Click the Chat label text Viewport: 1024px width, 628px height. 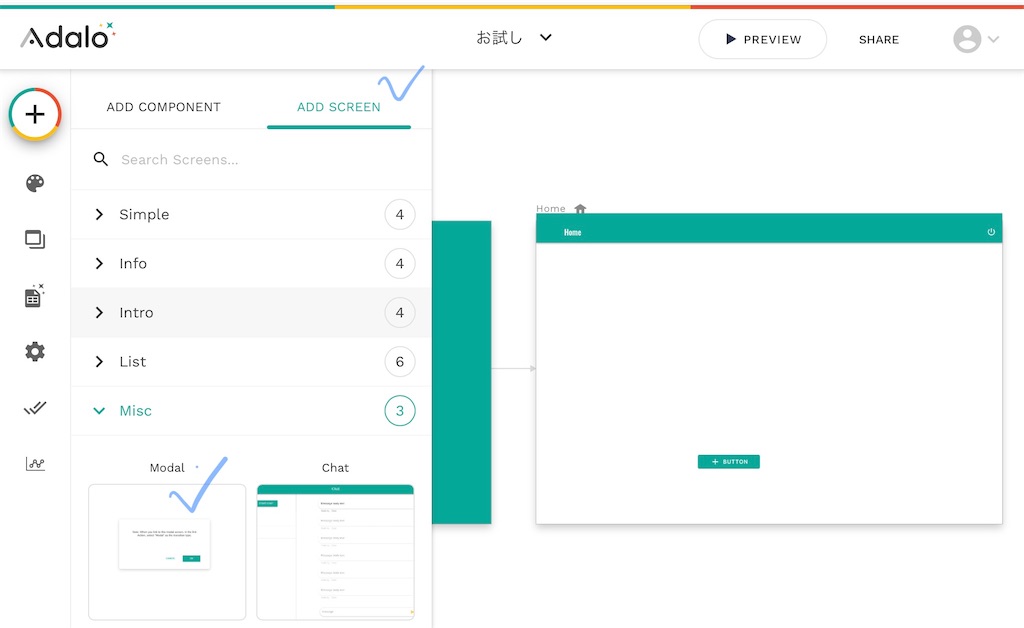[x=335, y=467]
